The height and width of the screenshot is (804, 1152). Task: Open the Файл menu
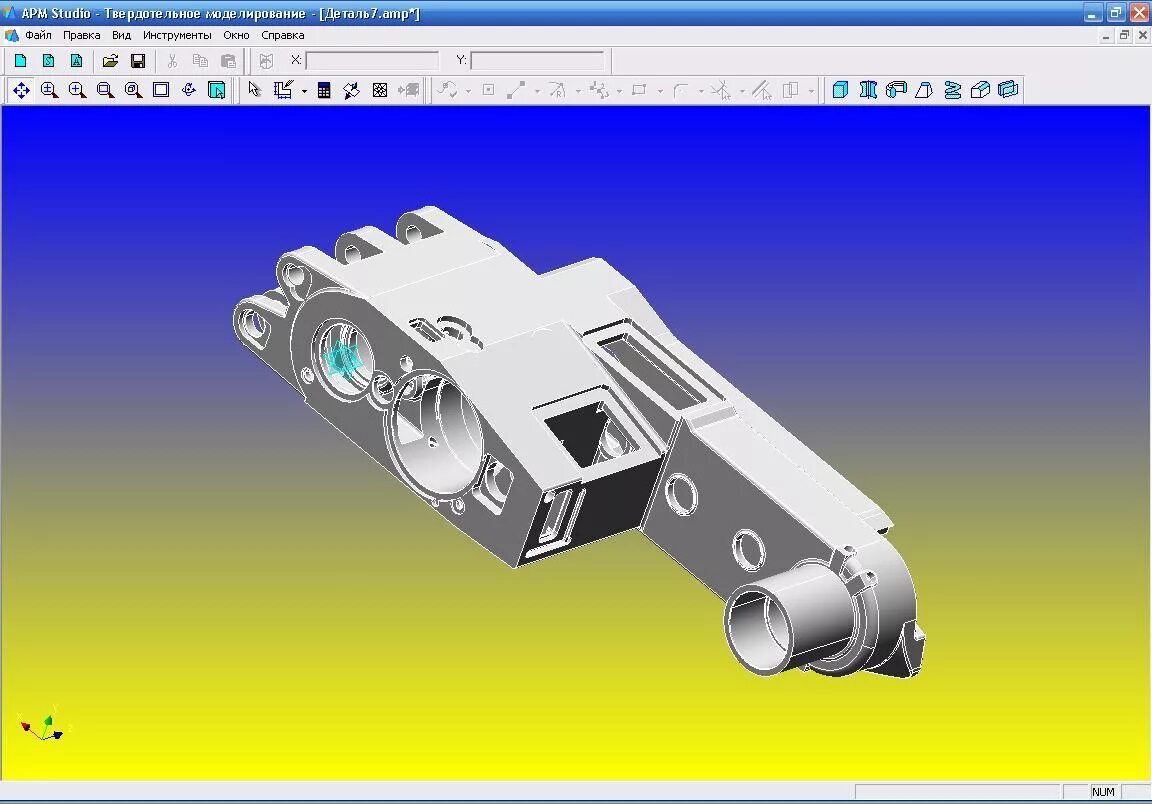pyautogui.click(x=38, y=35)
